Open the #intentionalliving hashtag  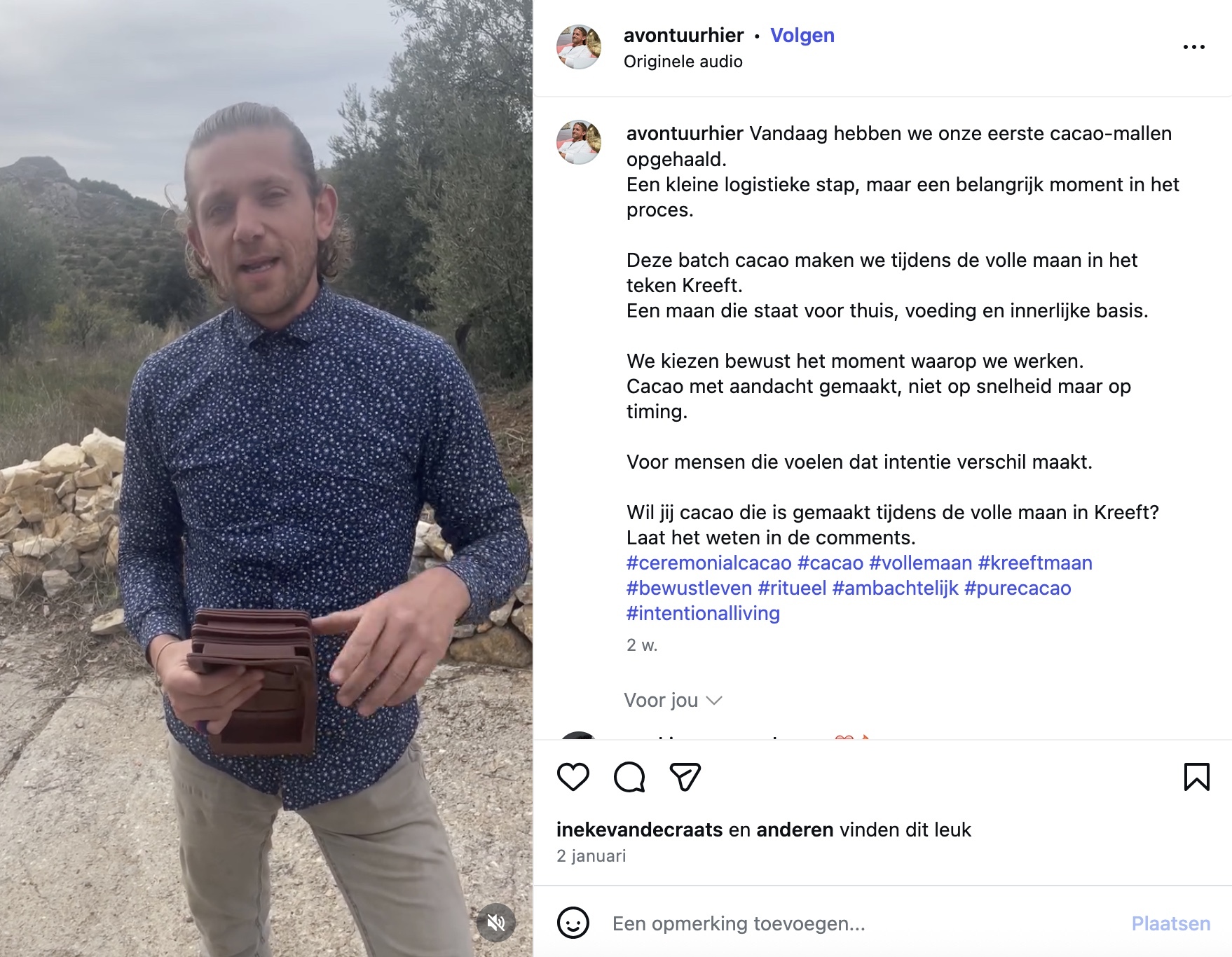(703, 613)
